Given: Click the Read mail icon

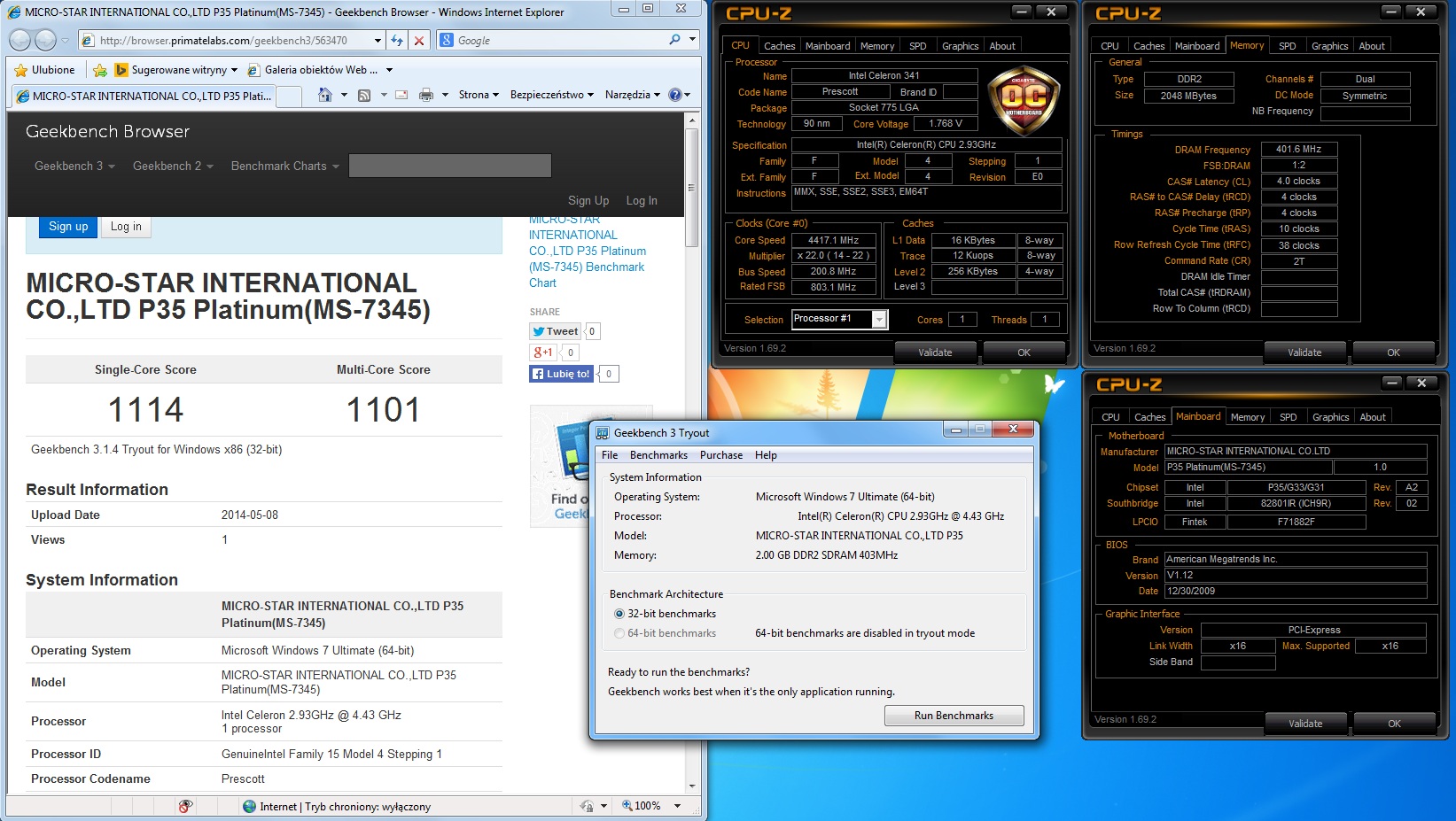Looking at the screenshot, I should [x=401, y=95].
